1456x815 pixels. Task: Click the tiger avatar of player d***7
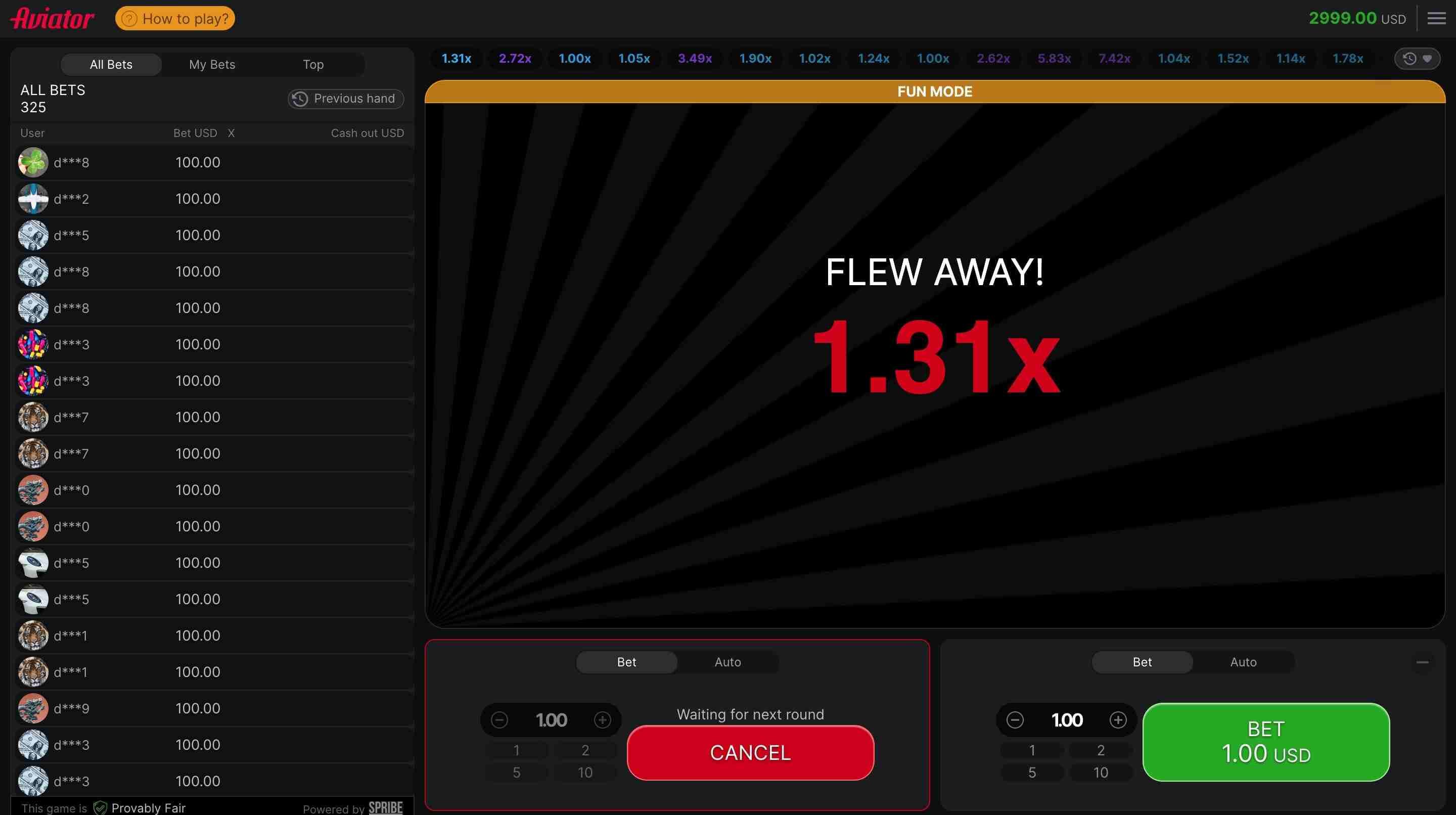32,417
